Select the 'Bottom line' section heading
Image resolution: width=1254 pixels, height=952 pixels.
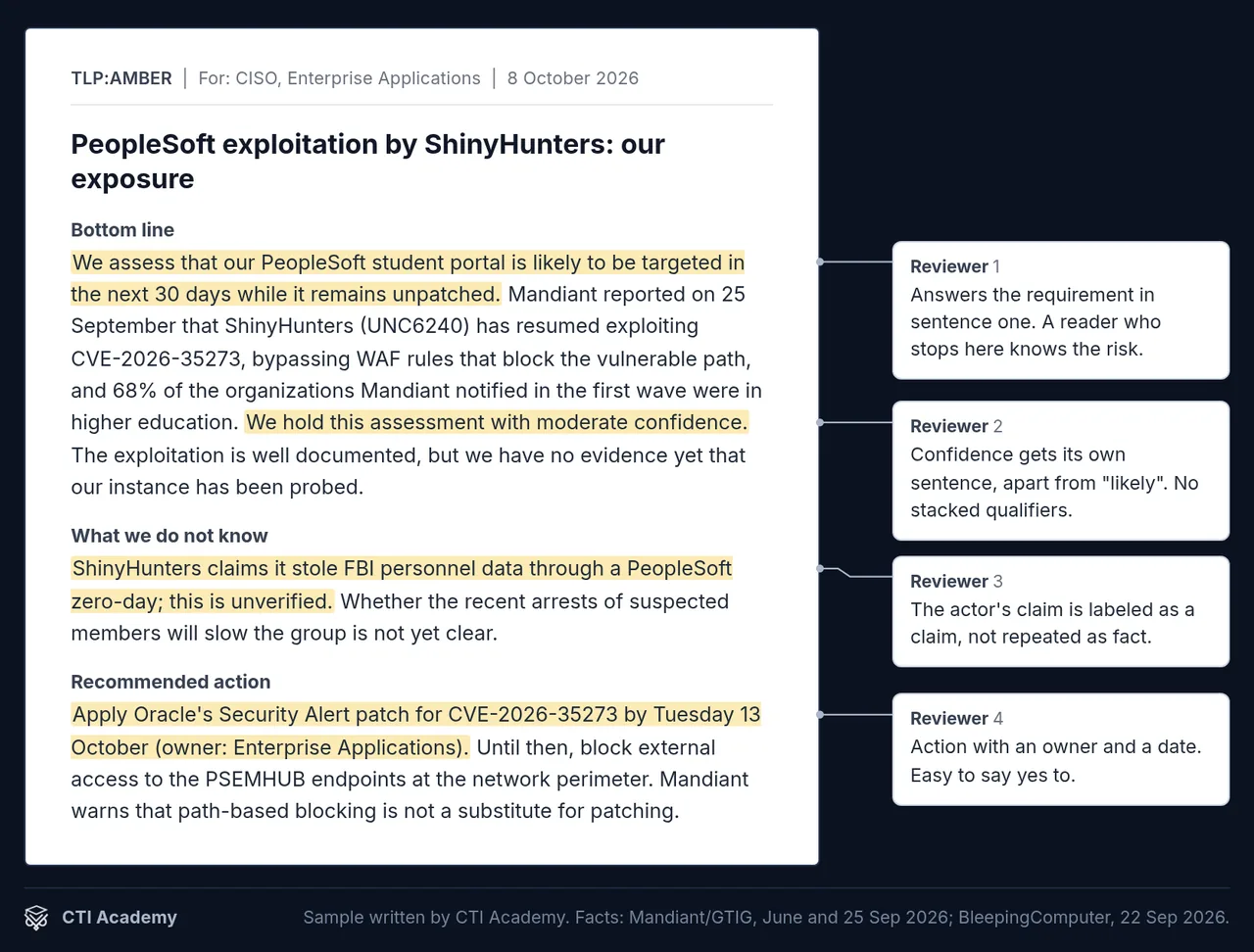(122, 230)
